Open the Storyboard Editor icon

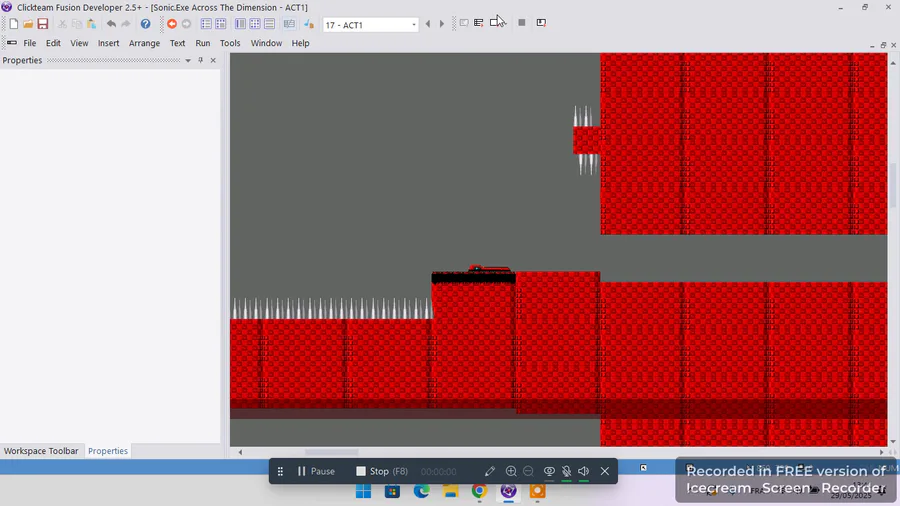click(206, 24)
